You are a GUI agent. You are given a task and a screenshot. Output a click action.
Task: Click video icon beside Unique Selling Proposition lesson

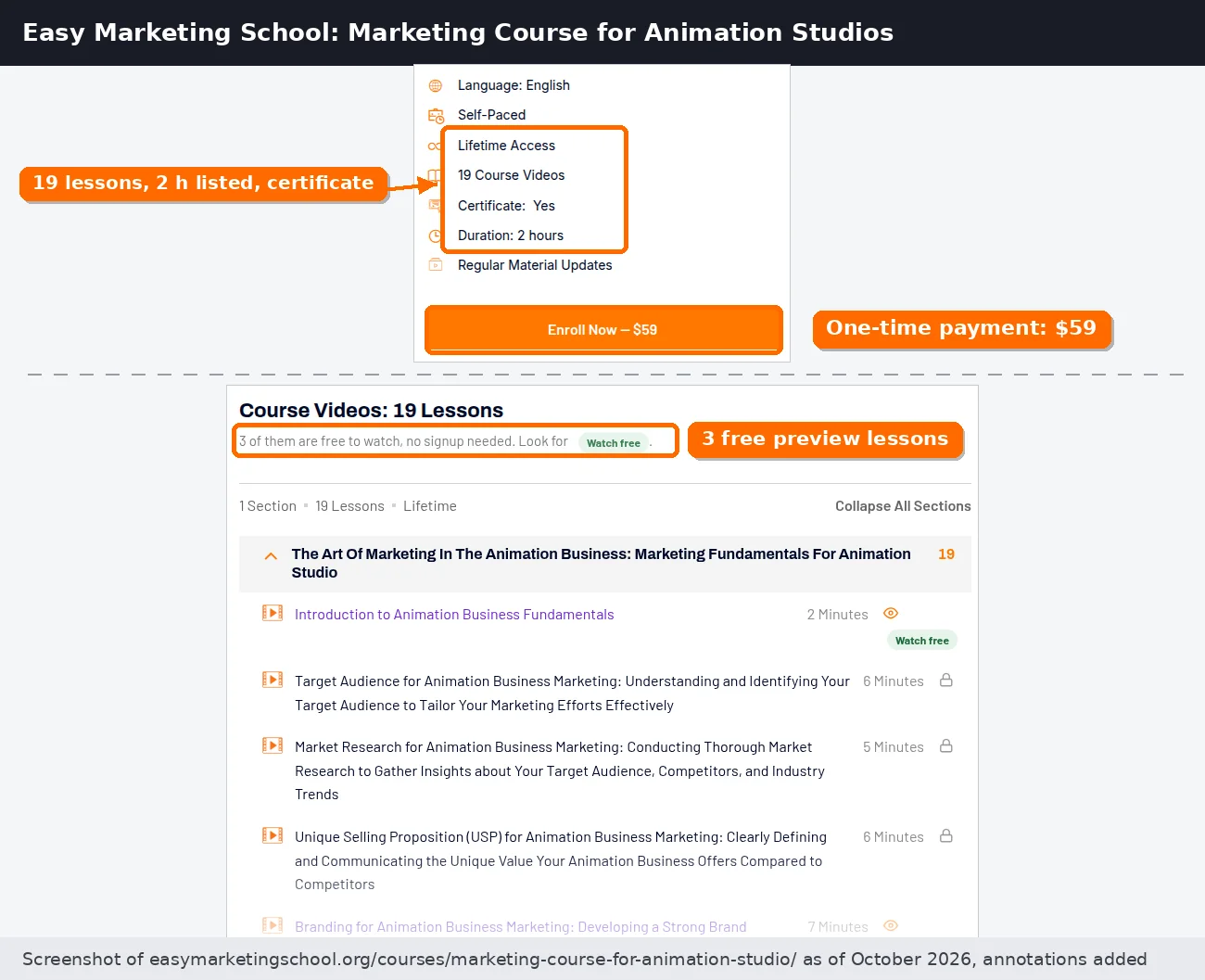click(x=273, y=835)
